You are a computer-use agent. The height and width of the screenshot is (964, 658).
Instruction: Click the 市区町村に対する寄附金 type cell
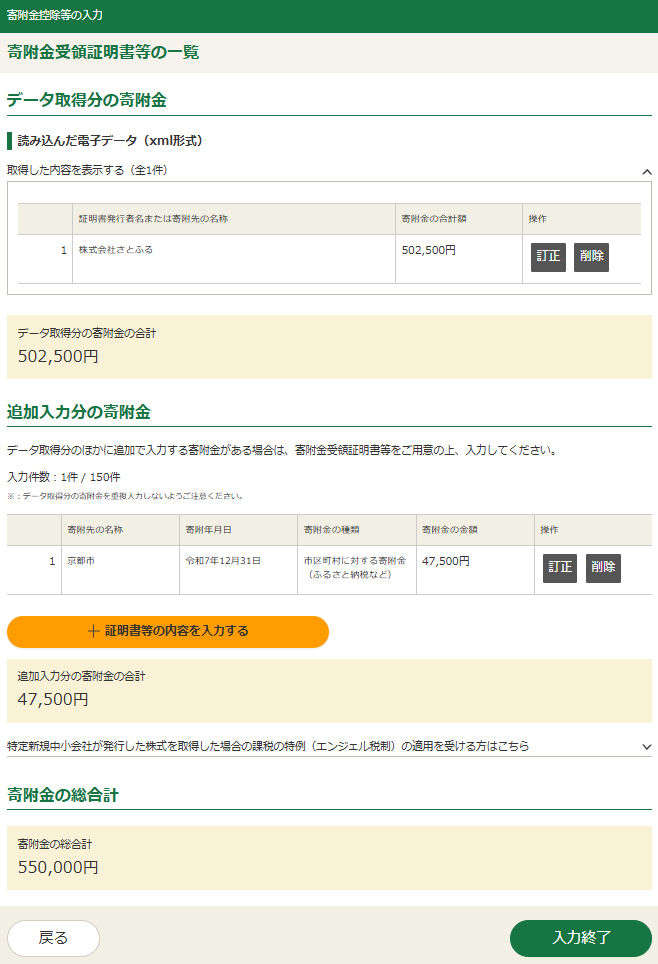[x=355, y=568]
